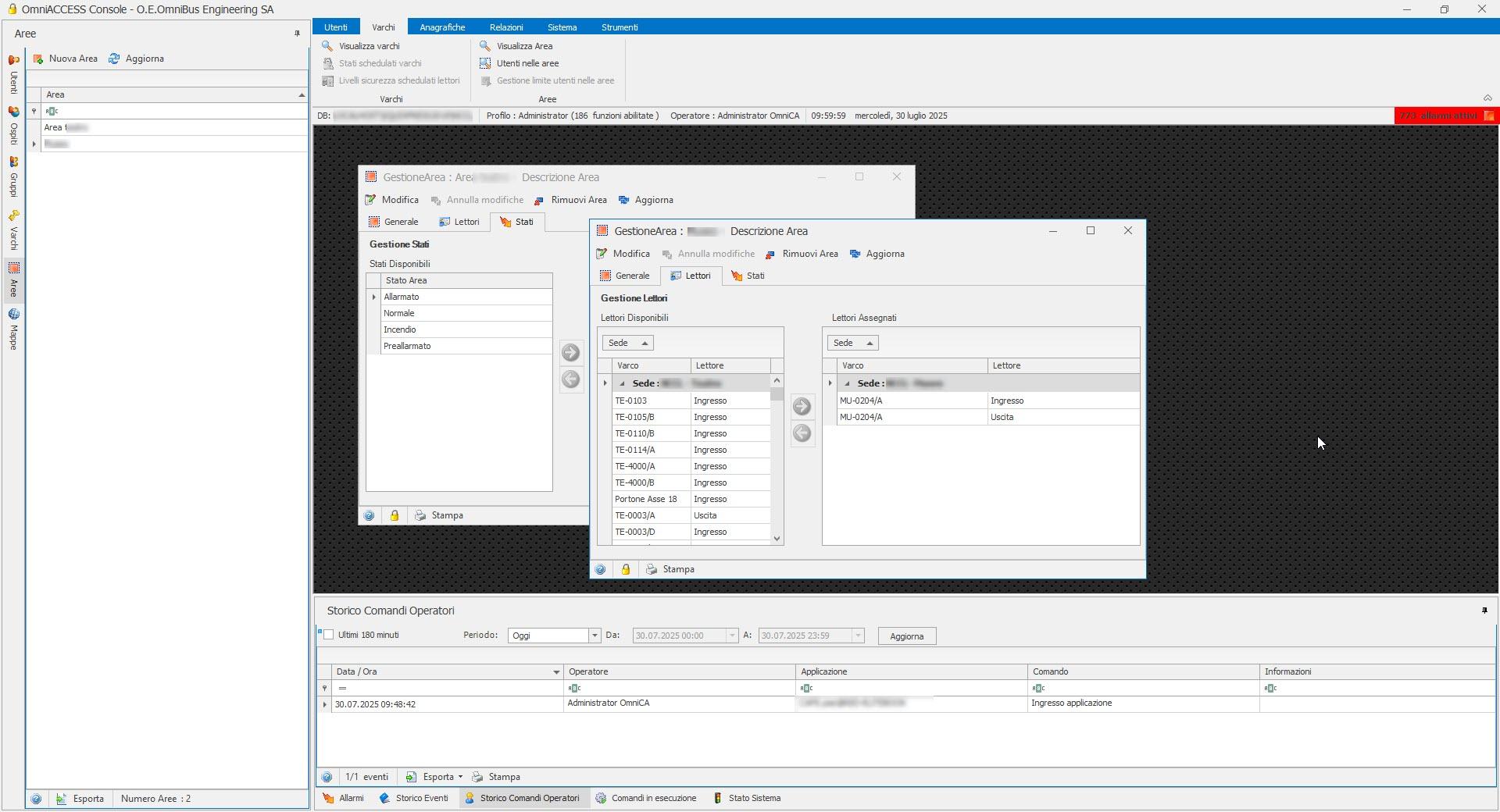Toggle Ultimi 180 minuti checkbox
Image resolution: width=1500 pixels, height=812 pixels.
coord(329,635)
